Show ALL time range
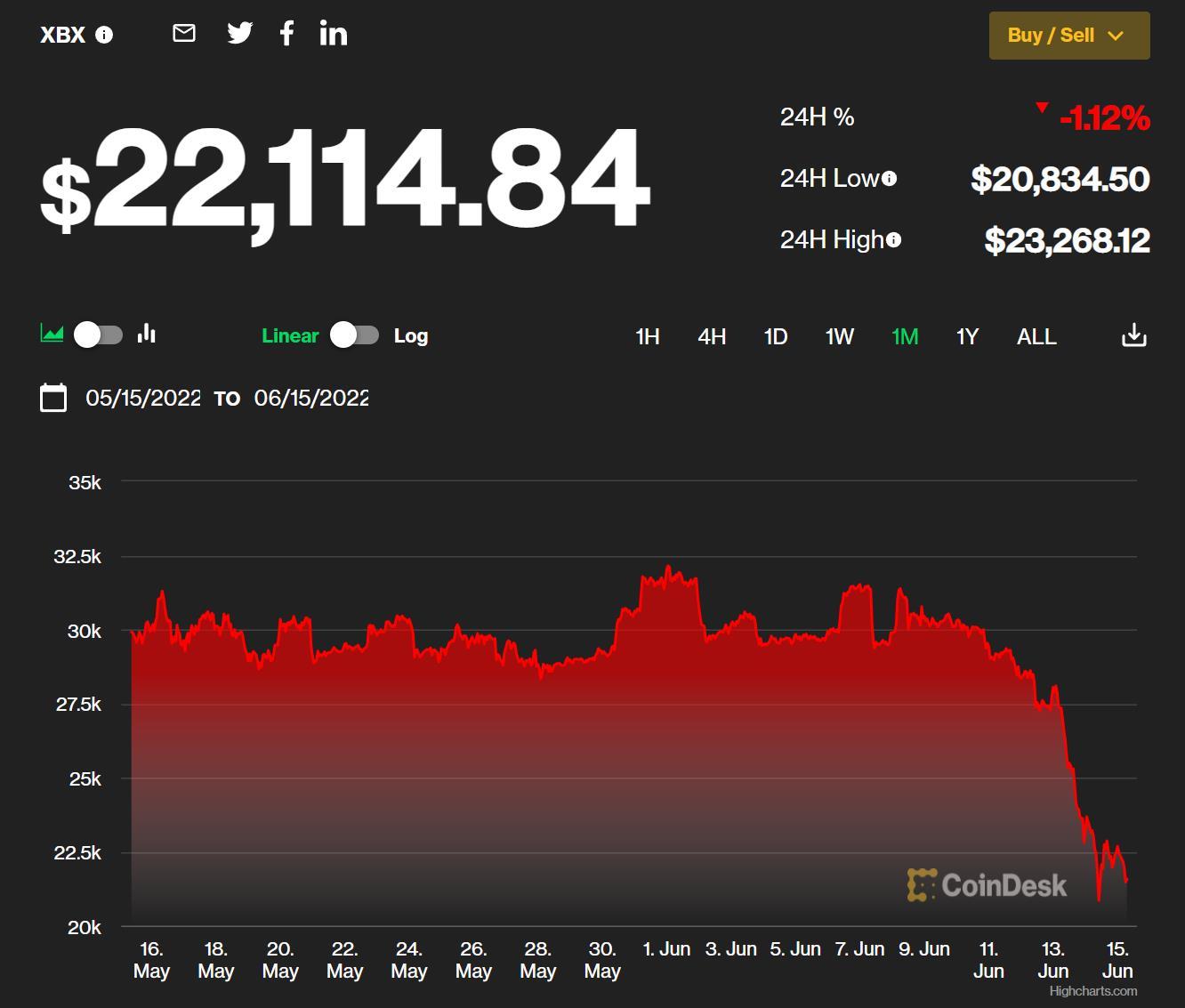Screen dimensions: 1185x1008 (x=1036, y=336)
